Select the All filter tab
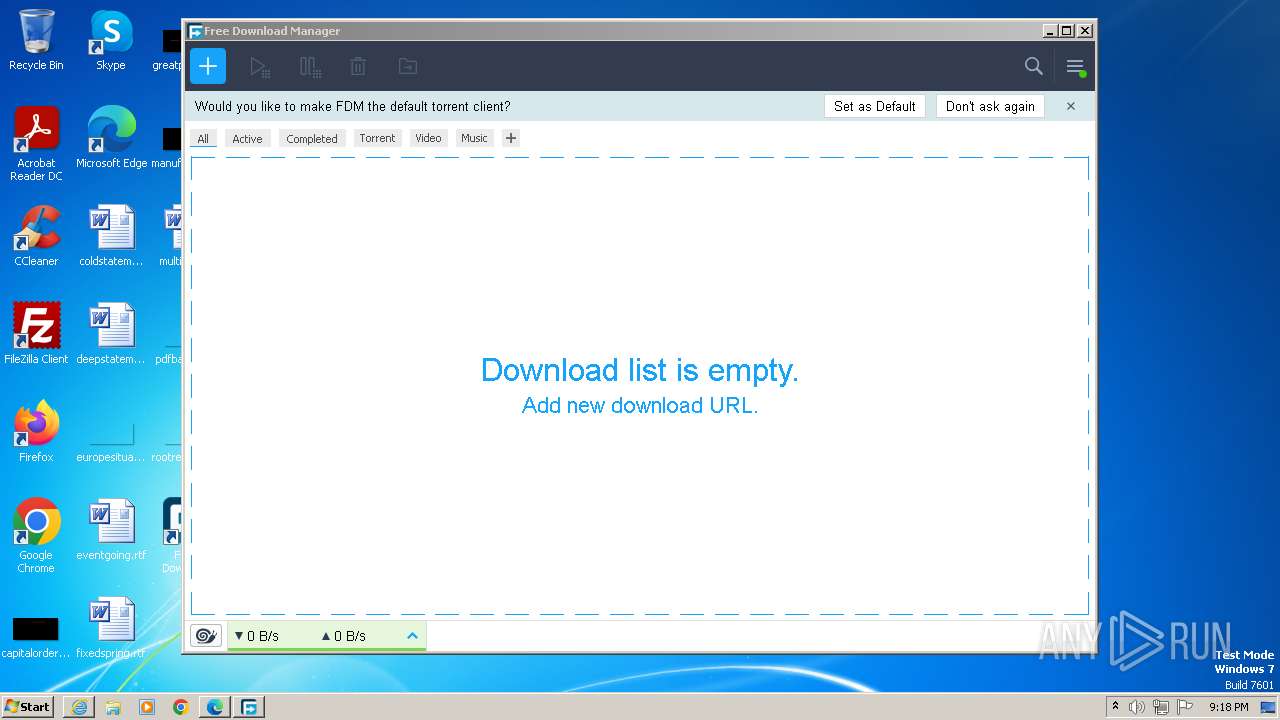The height and width of the screenshot is (720, 1280). click(x=203, y=139)
